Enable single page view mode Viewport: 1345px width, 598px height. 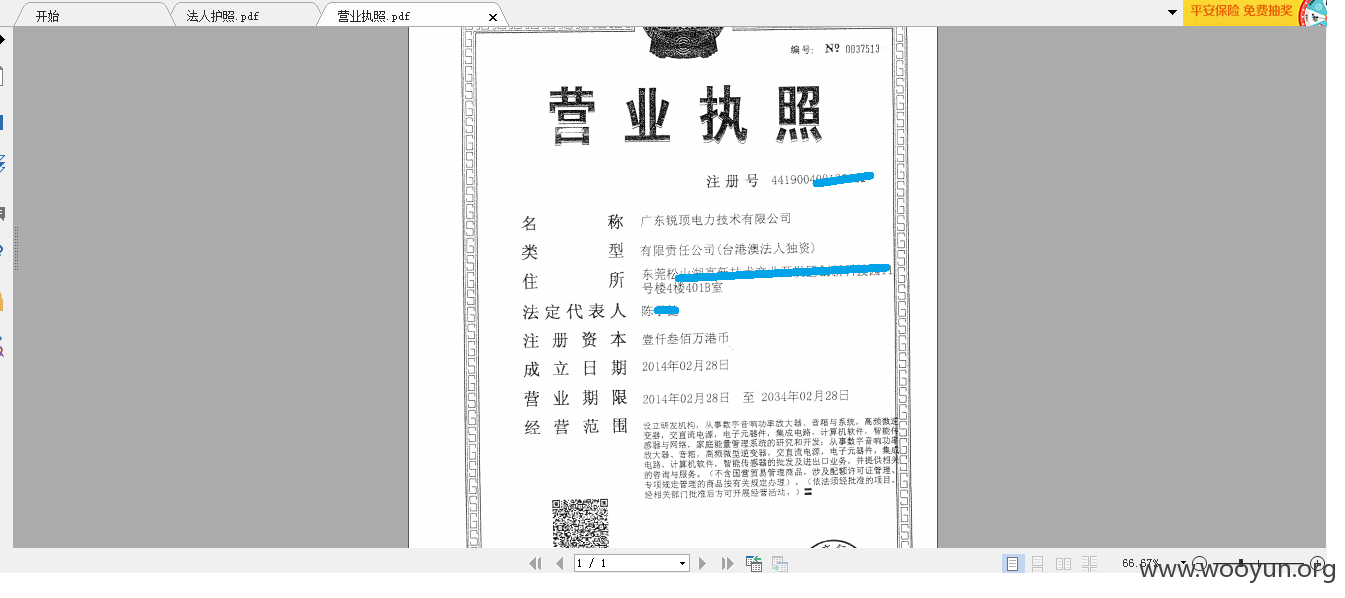(x=1013, y=564)
